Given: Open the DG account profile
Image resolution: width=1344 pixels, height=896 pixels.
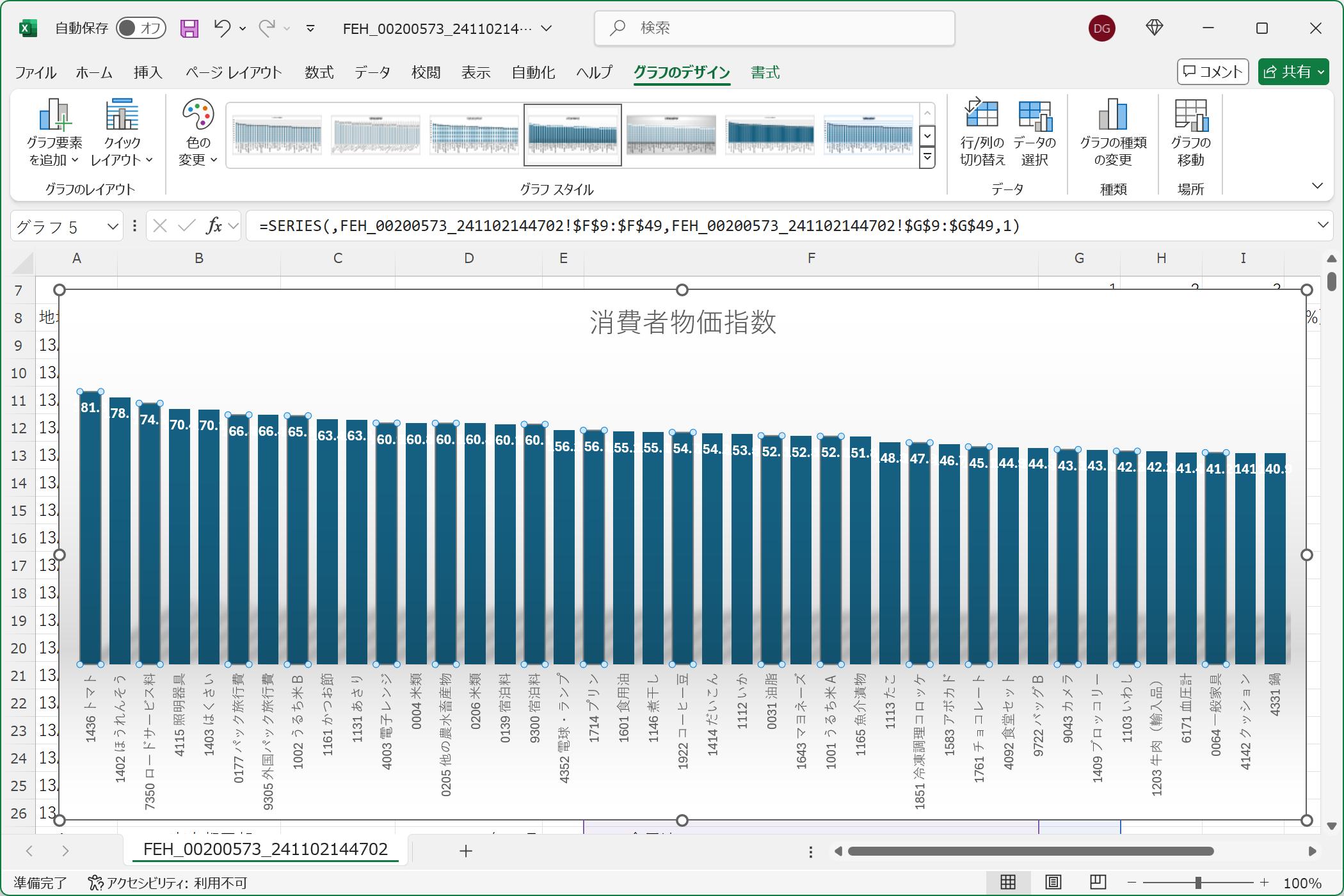Looking at the screenshot, I should coord(1101,28).
